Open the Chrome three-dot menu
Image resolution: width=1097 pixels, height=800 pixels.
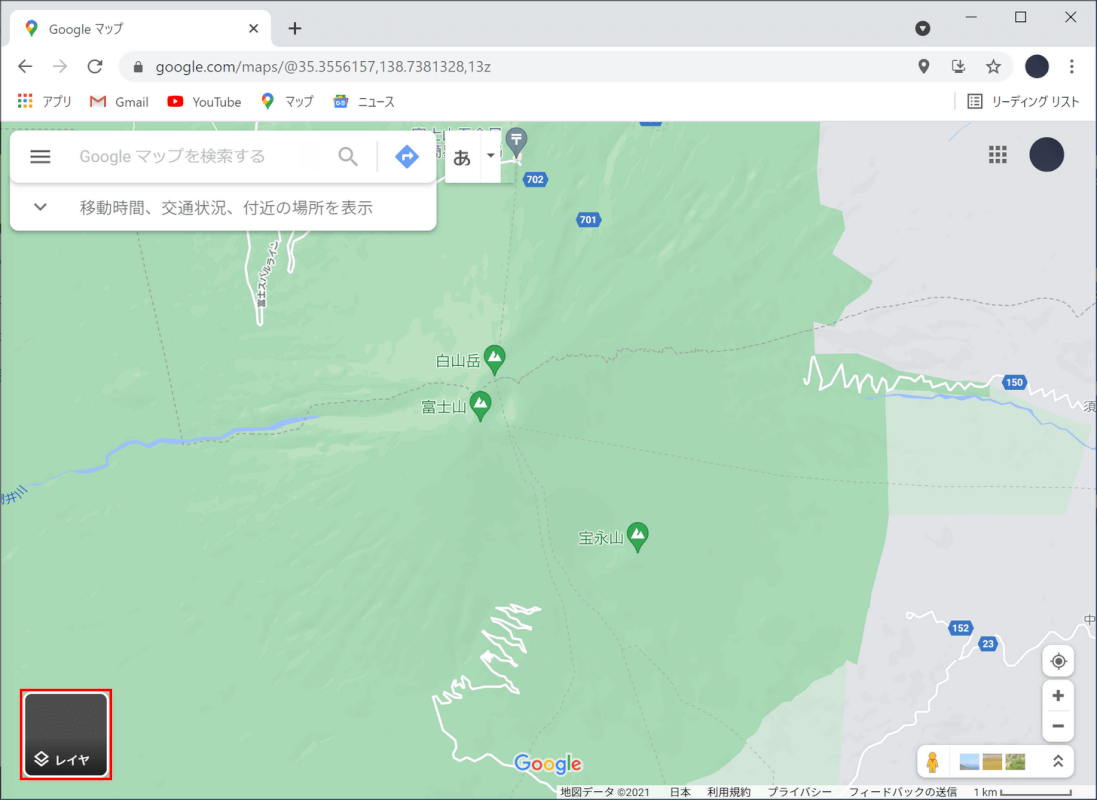(1072, 66)
